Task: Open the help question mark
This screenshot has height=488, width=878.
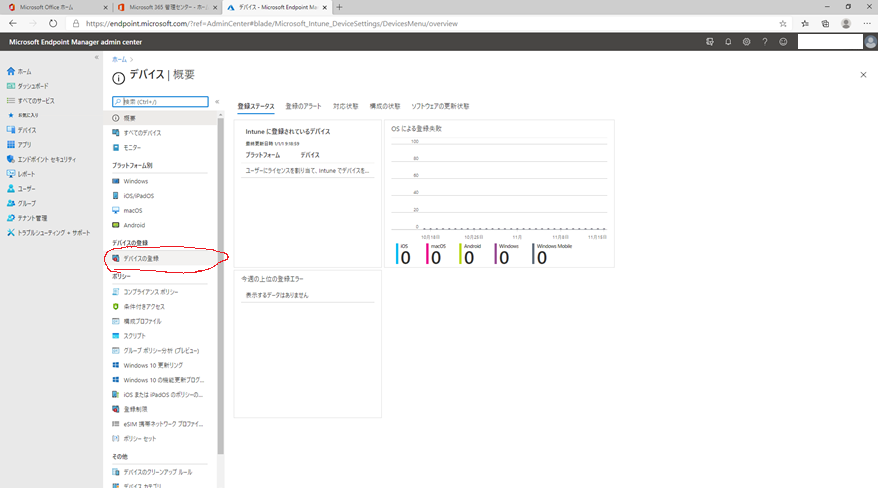Action: tap(765, 42)
